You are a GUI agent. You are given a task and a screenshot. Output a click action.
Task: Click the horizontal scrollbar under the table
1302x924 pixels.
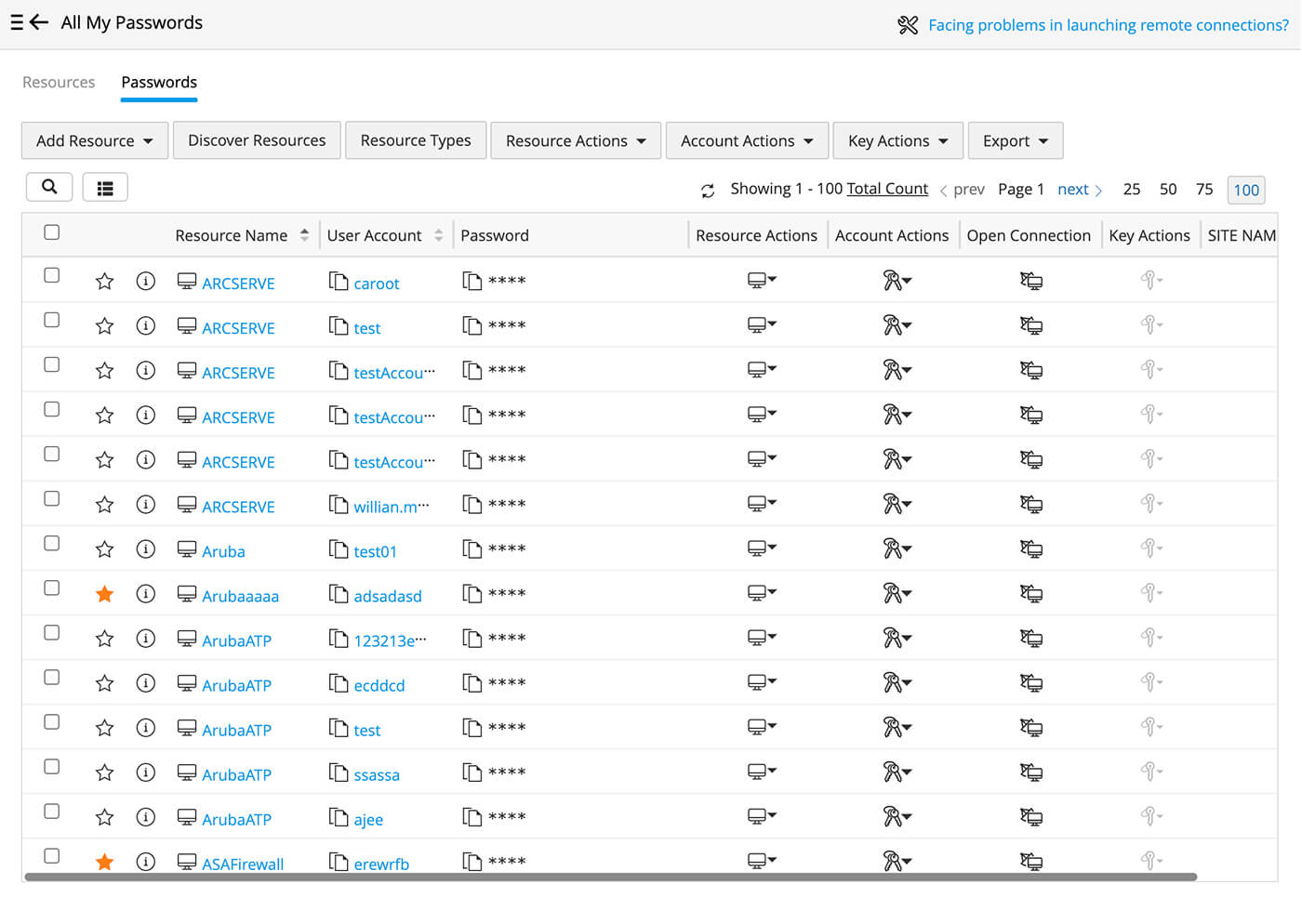(610, 877)
